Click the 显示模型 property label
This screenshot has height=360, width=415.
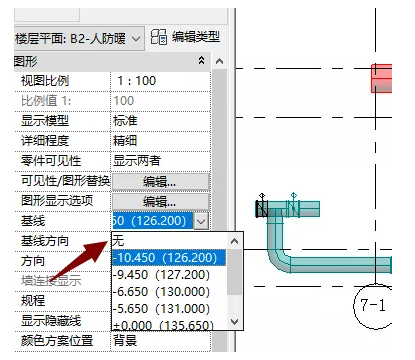click(x=45, y=121)
